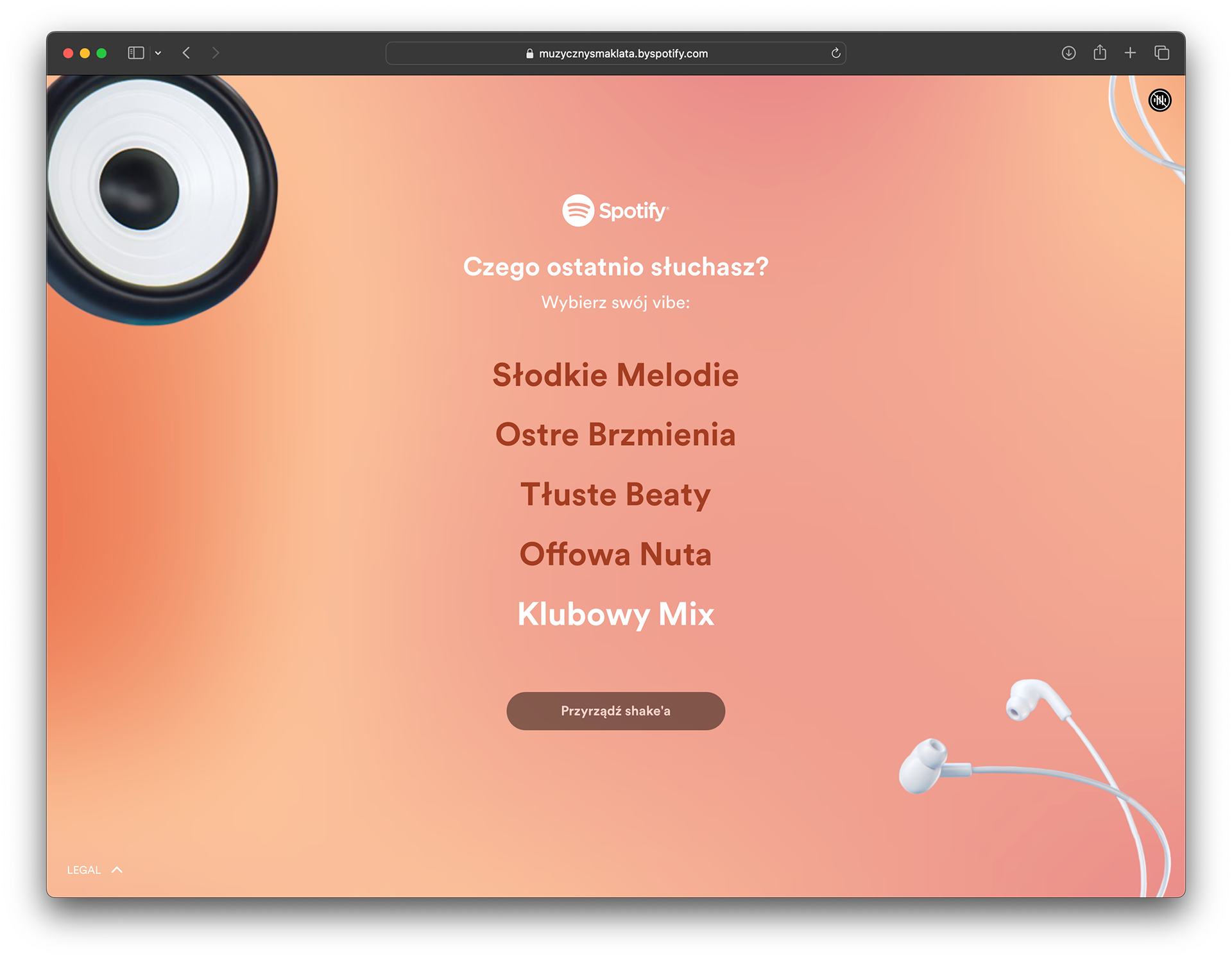Click the Spotify logo
Image resolution: width=1232 pixels, height=959 pixels.
pos(615,210)
